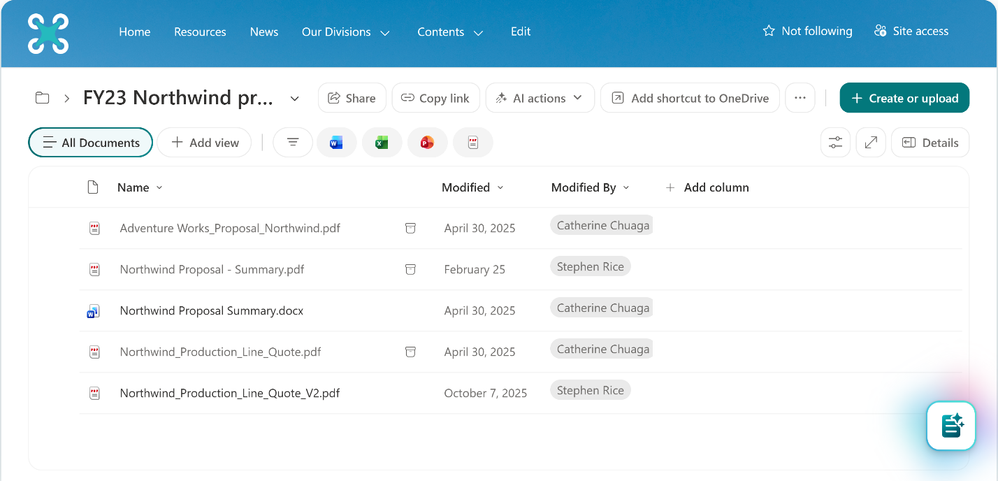Open Northwind_Production_Line_Quote_V2.pdf
Image resolution: width=998 pixels, height=481 pixels.
[x=230, y=393]
